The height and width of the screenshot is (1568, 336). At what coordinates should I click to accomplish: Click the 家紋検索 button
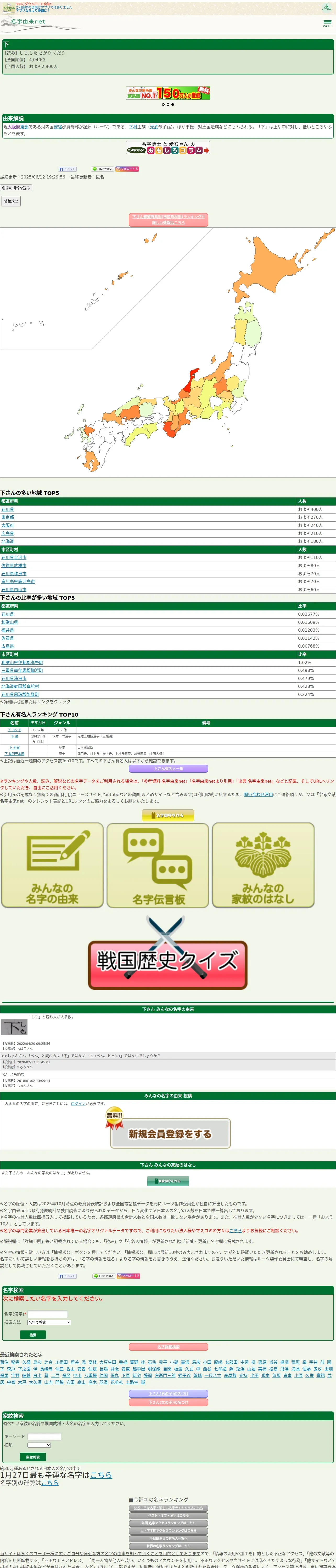tap(33, 1457)
